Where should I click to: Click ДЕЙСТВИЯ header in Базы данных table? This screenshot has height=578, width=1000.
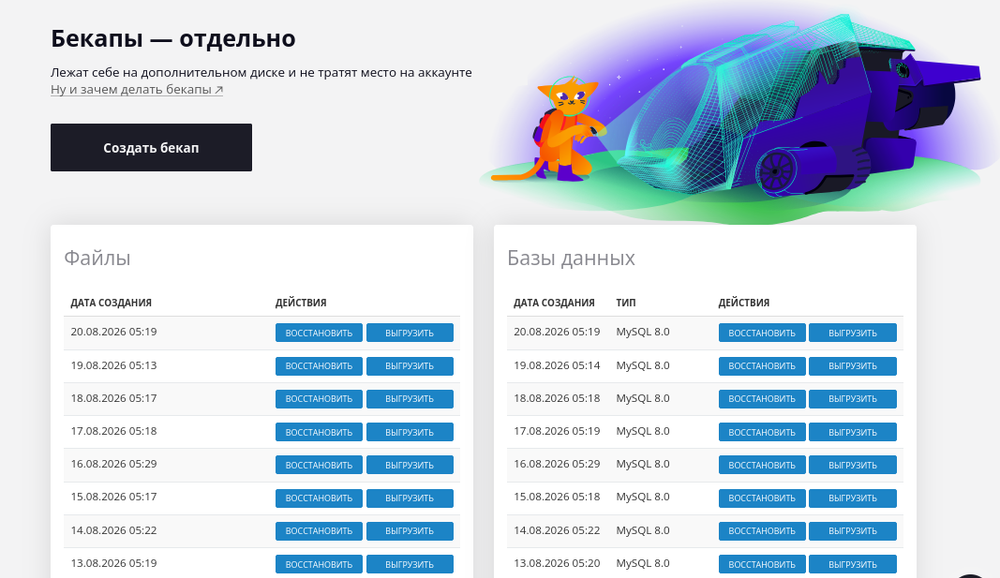pos(744,302)
